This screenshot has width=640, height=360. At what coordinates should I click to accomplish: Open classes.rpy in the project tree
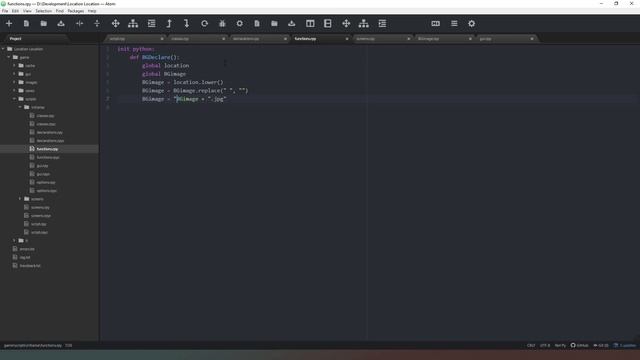click(45, 116)
